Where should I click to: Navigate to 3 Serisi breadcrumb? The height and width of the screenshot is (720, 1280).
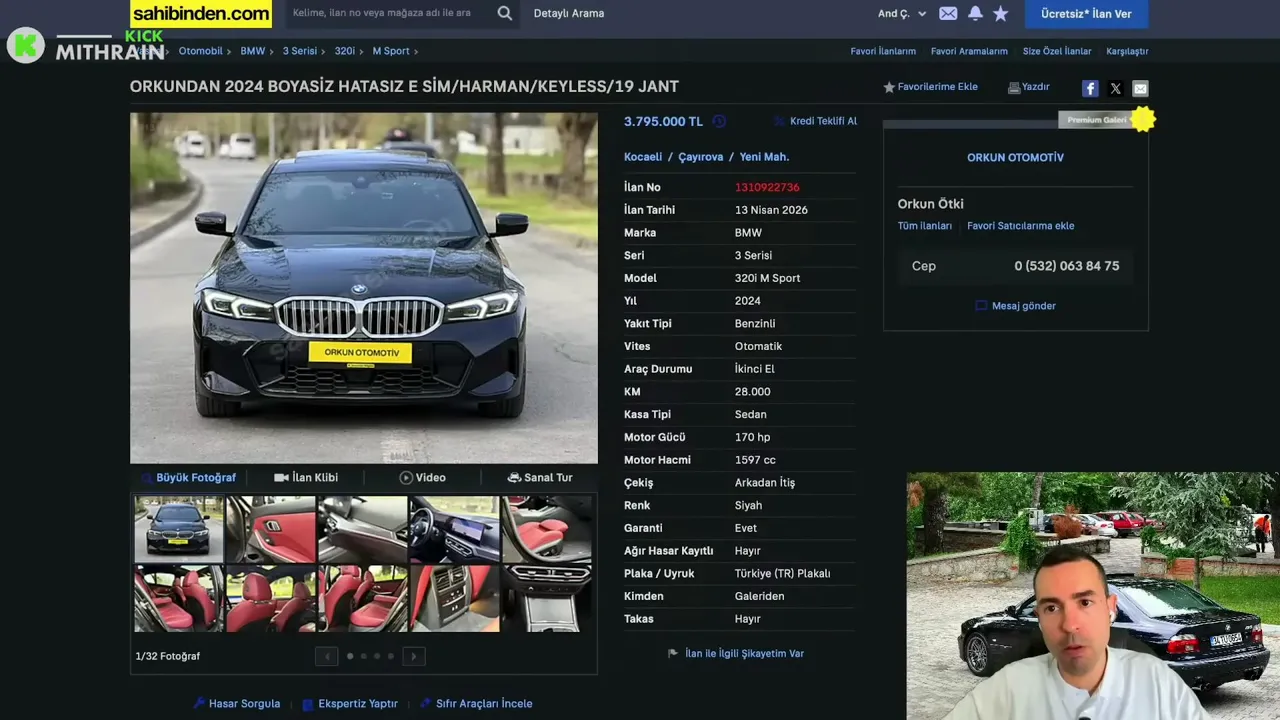pos(300,51)
